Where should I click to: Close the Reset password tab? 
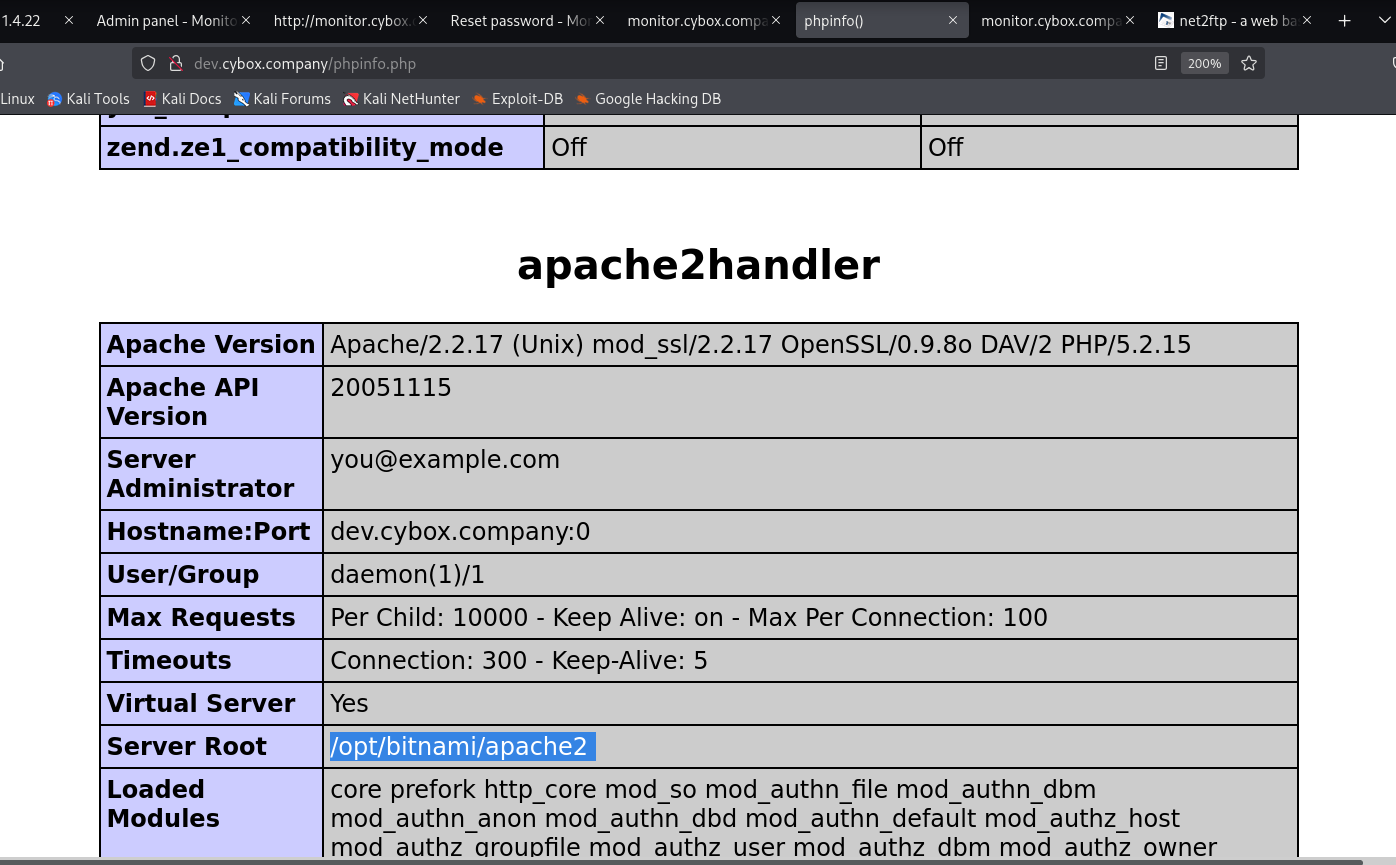click(599, 20)
